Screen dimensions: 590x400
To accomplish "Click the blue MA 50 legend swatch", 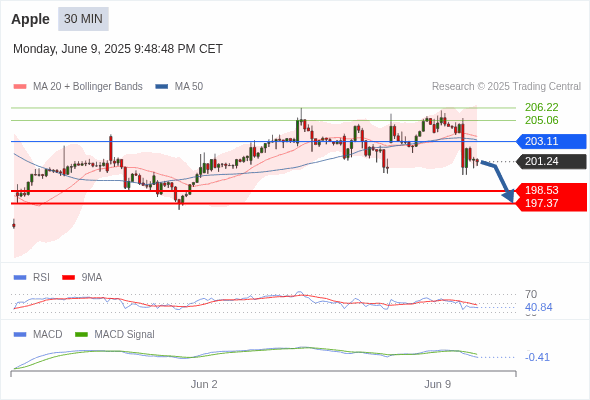I will click(x=162, y=87).
